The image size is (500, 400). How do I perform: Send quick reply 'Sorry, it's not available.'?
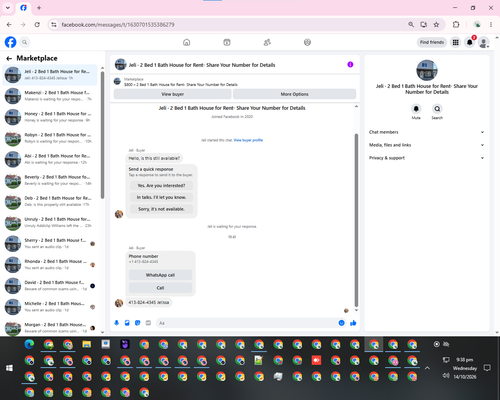coord(161,209)
